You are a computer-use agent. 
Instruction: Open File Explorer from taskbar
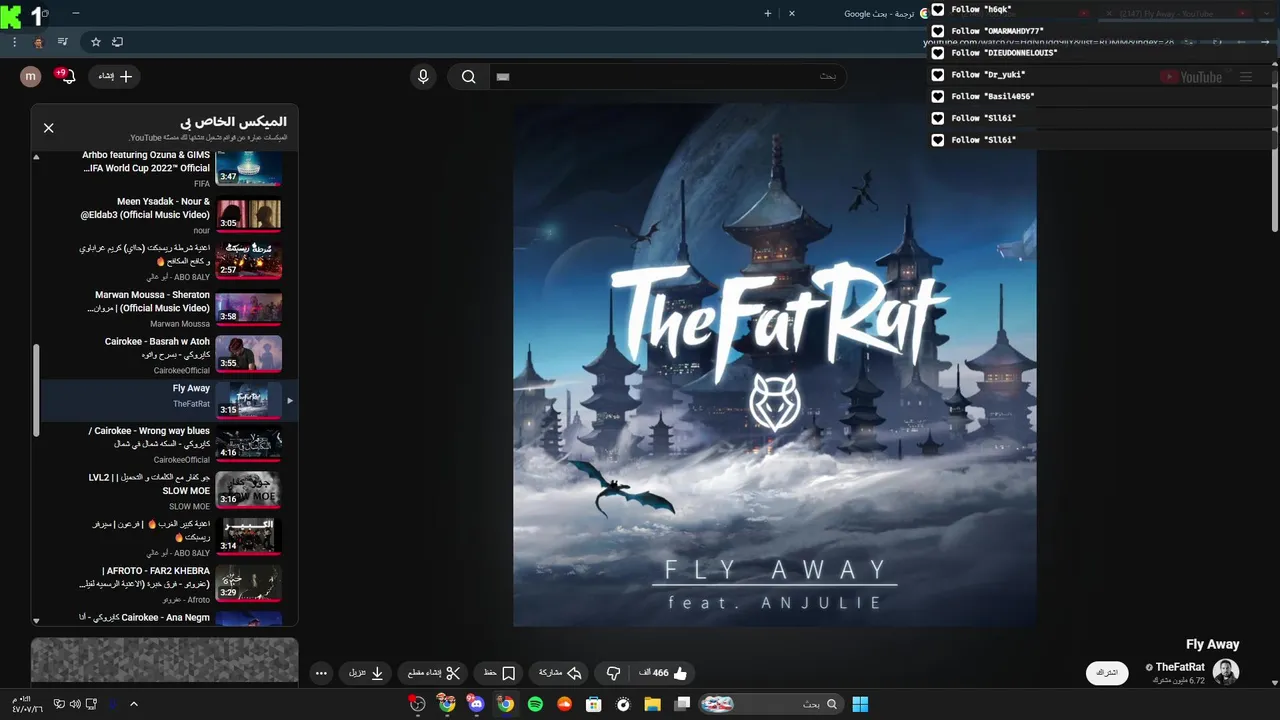click(653, 704)
